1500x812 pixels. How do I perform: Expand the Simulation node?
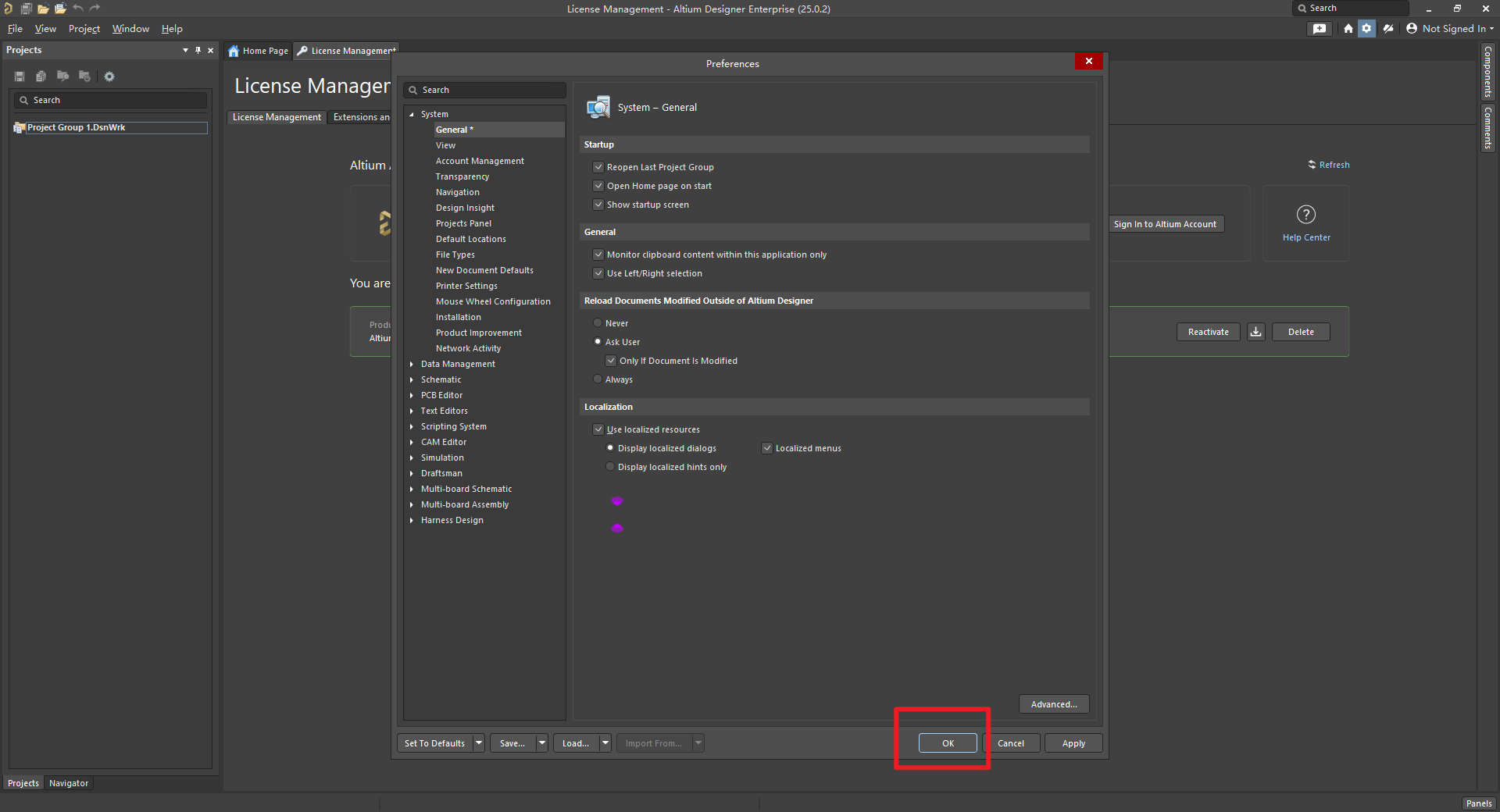(412, 458)
